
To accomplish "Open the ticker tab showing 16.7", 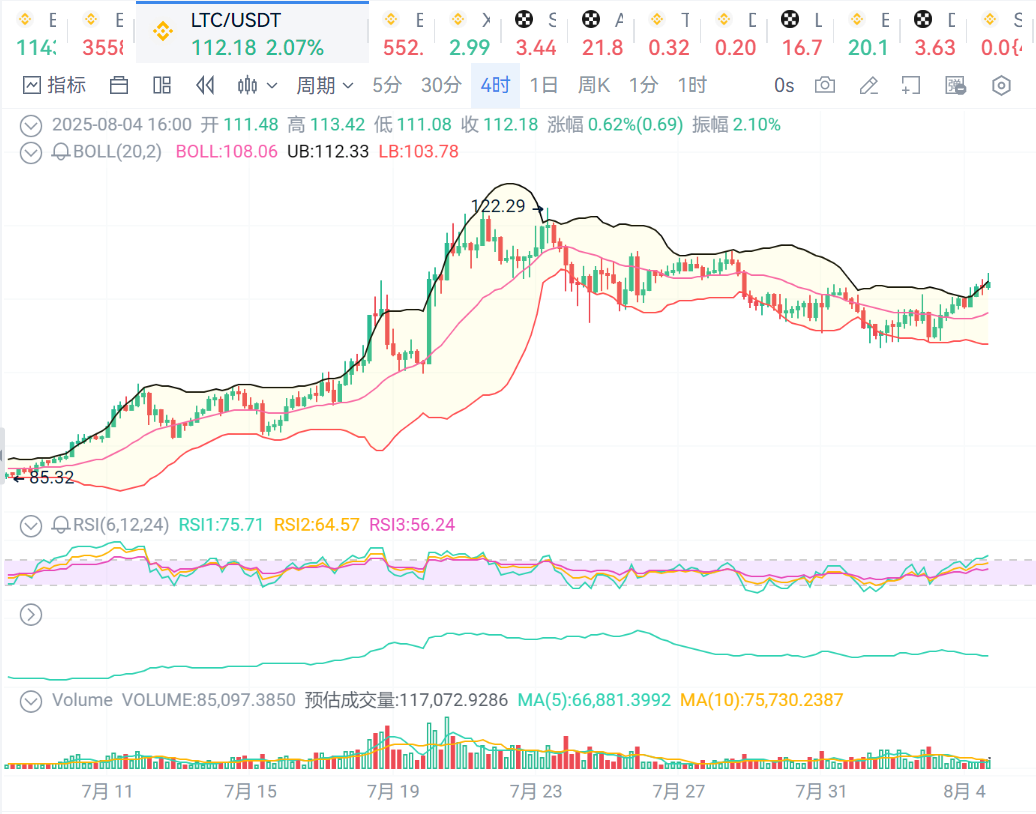I will click(x=801, y=33).
